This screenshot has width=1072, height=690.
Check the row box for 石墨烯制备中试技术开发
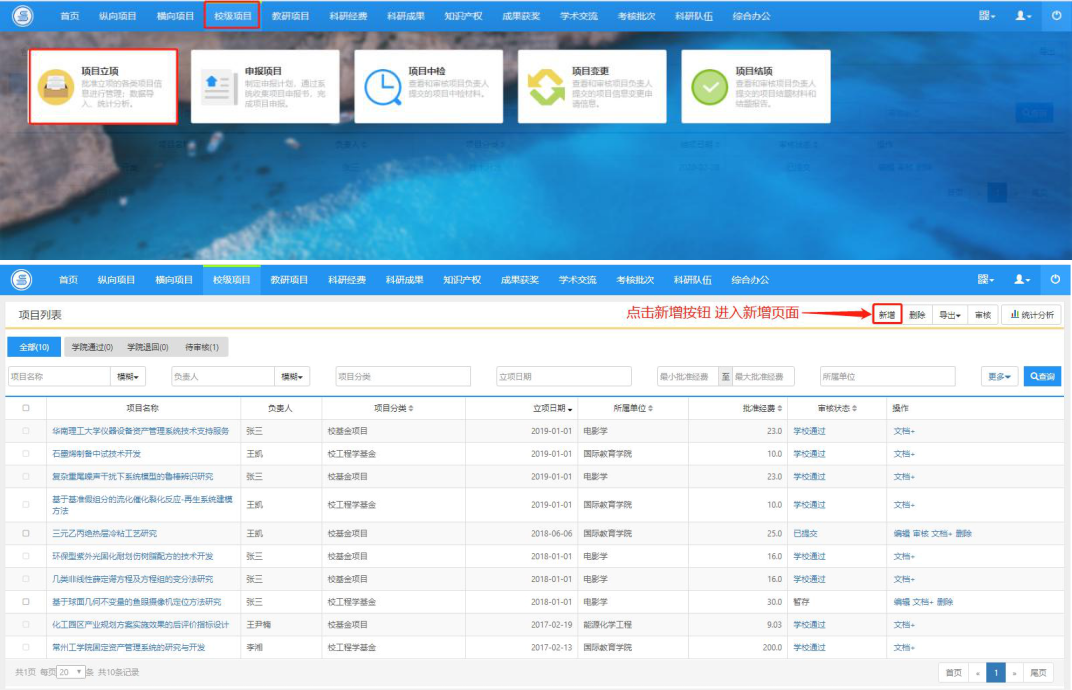pyautogui.click(x=26, y=453)
